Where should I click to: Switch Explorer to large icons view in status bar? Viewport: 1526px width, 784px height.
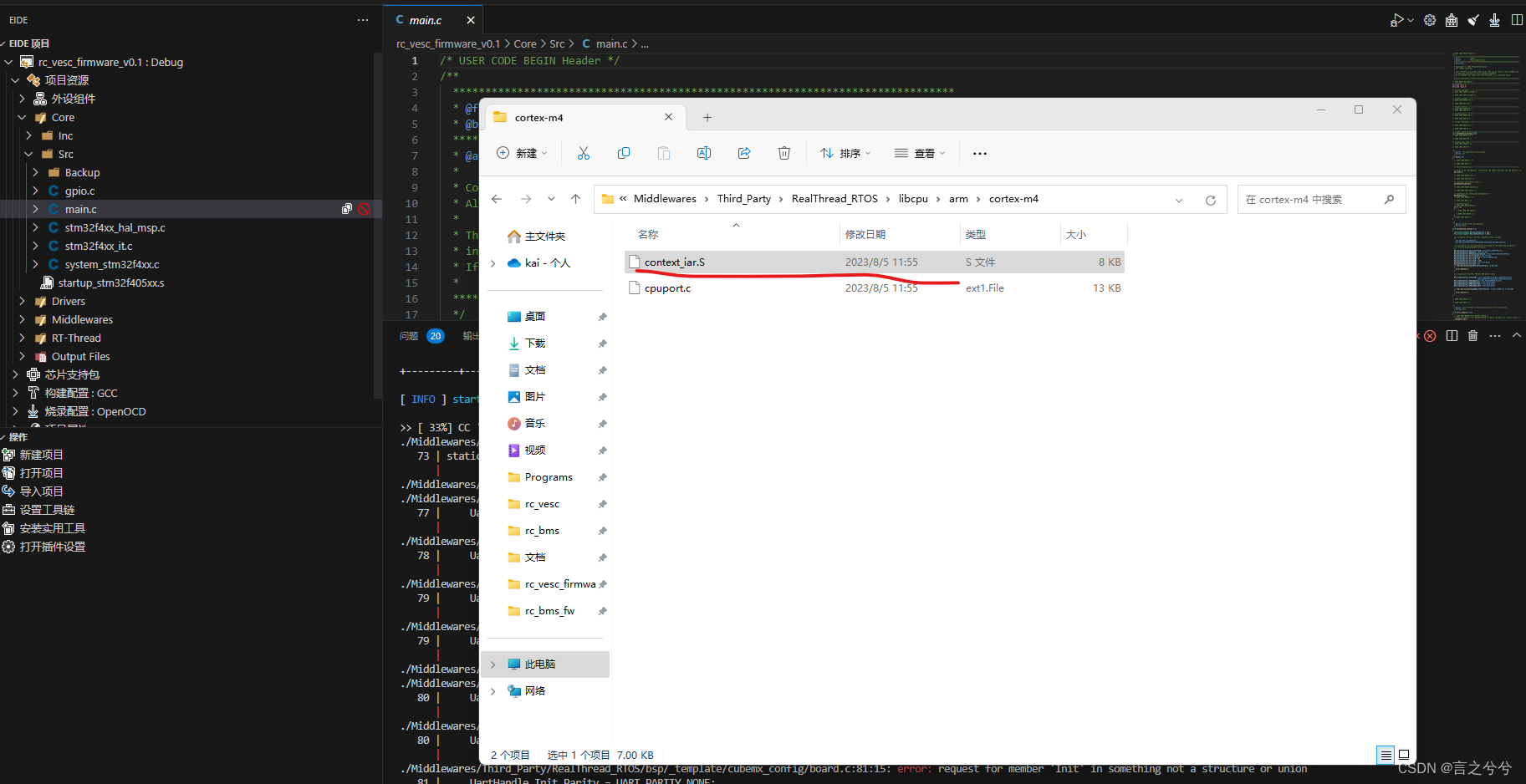(1404, 755)
